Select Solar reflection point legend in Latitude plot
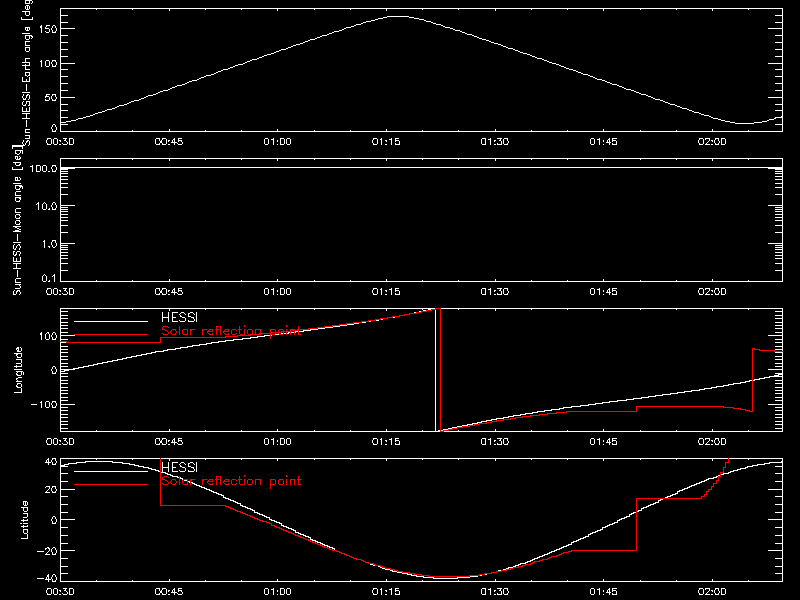800x600 pixels. 231,481
